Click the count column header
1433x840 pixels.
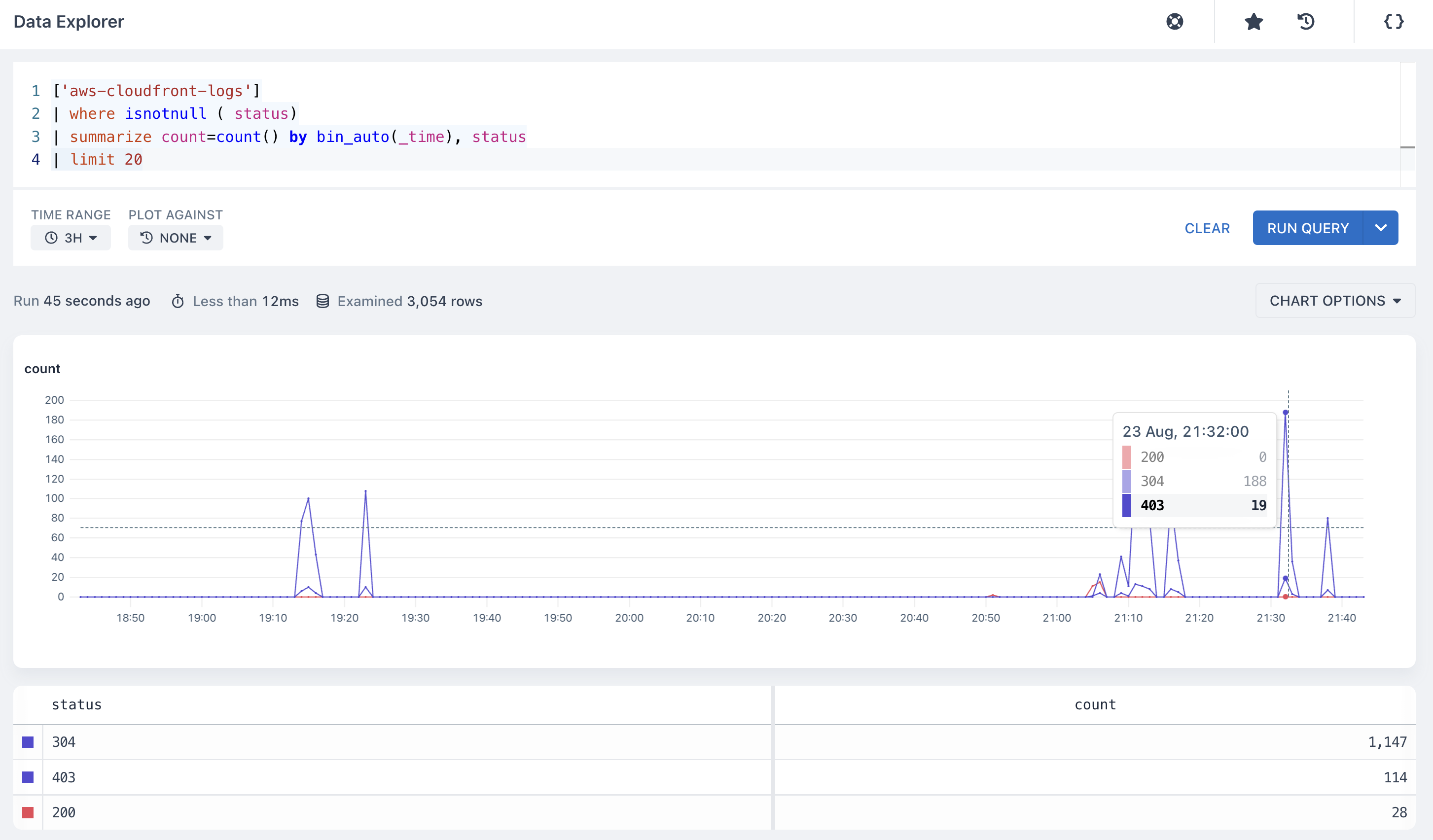(x=1095, y=705)
